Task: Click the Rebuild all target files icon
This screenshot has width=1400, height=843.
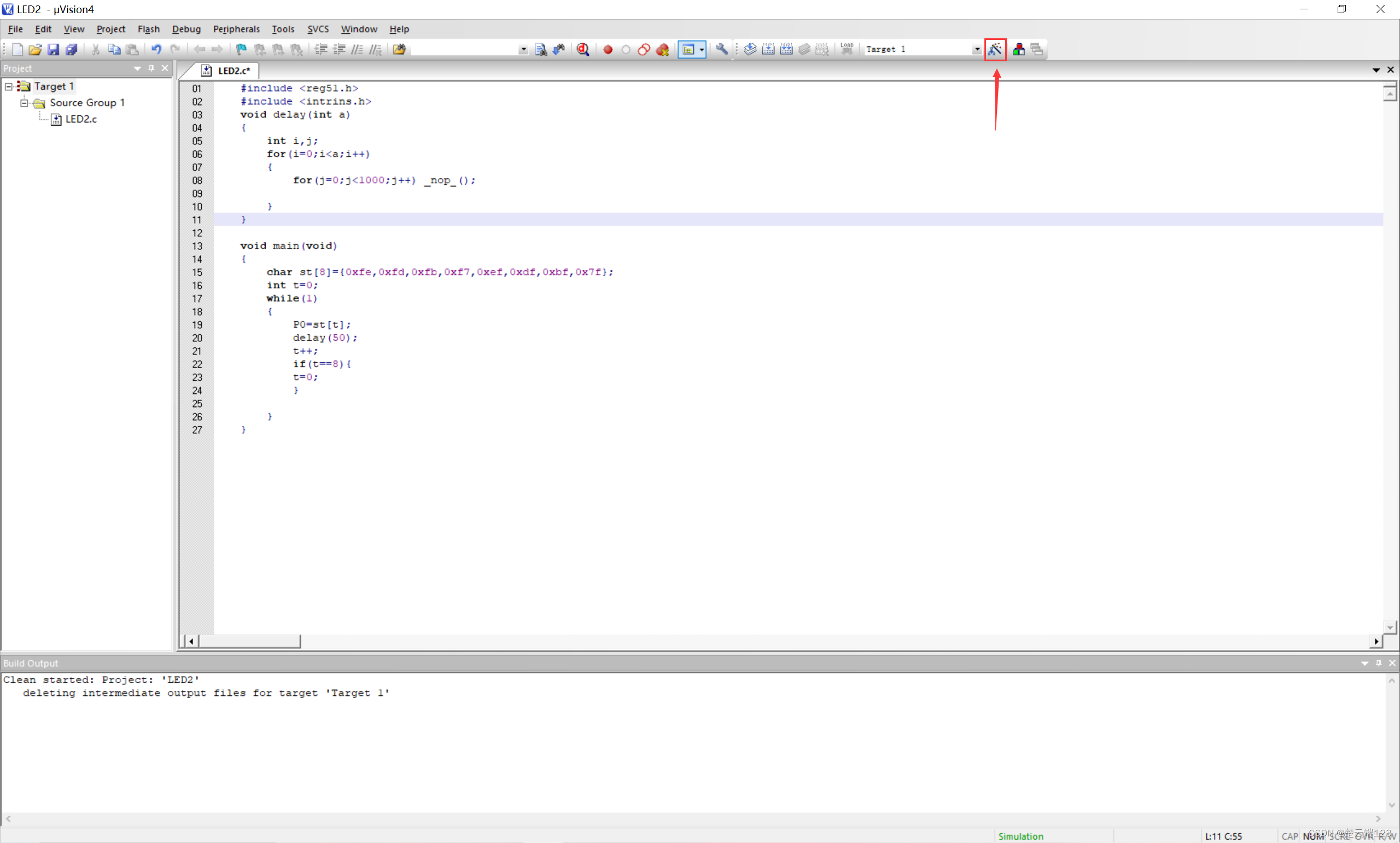Action: [786, 49]
